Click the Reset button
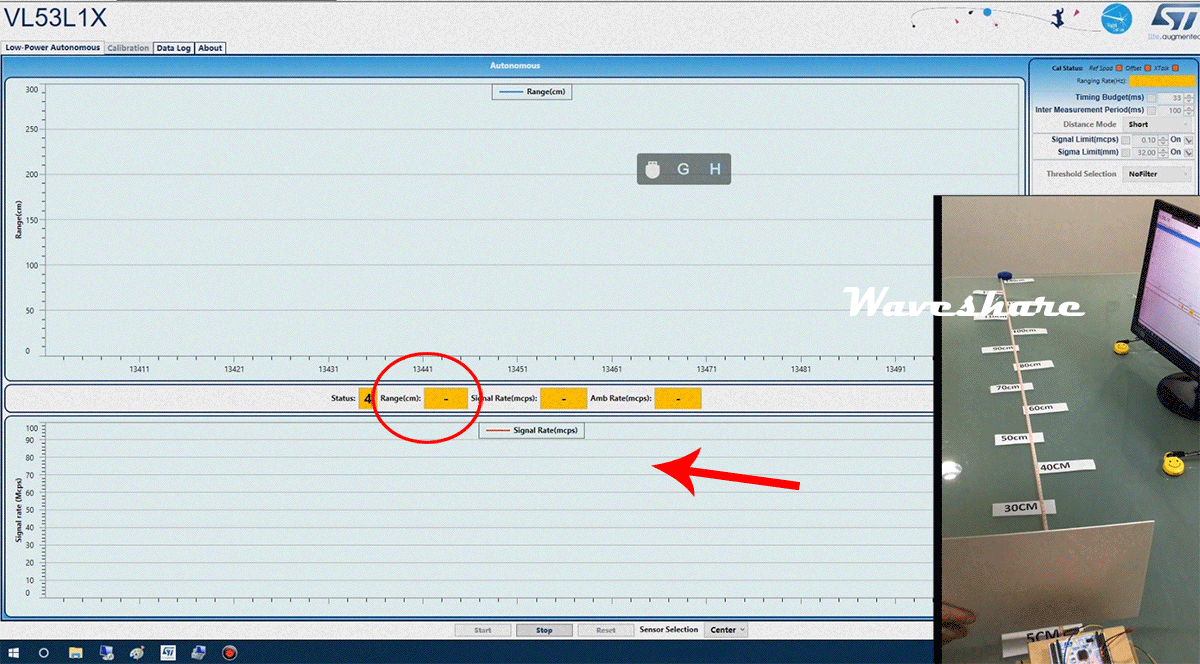Screen dimensions: 1200x664 tap(605, 630)
